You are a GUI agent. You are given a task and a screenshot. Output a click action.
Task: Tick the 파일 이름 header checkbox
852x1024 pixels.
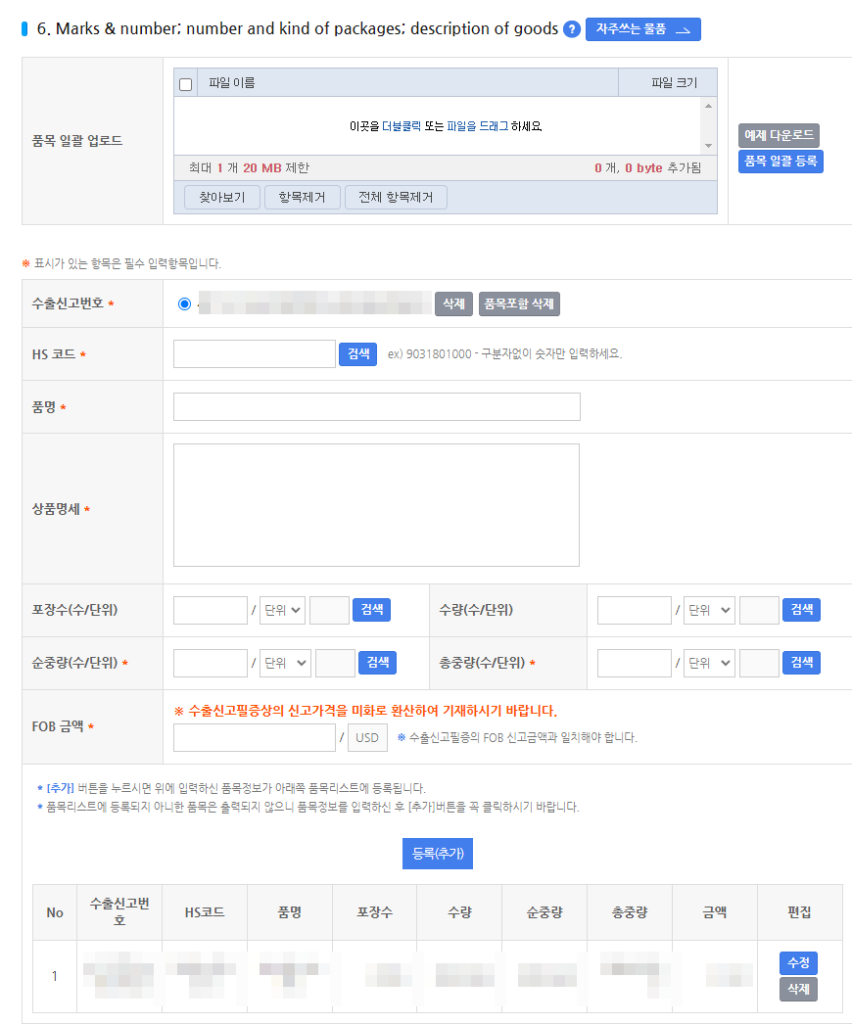click(185, 84)
